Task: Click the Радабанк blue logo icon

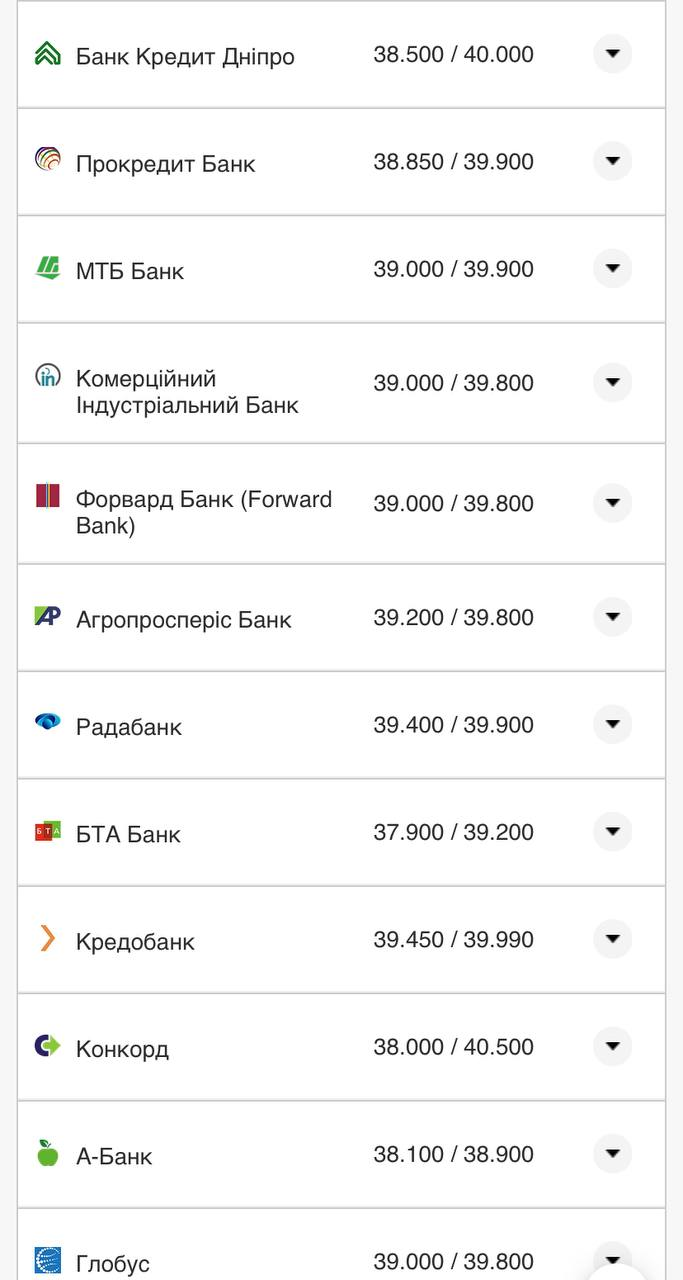Action: point(47,722)
